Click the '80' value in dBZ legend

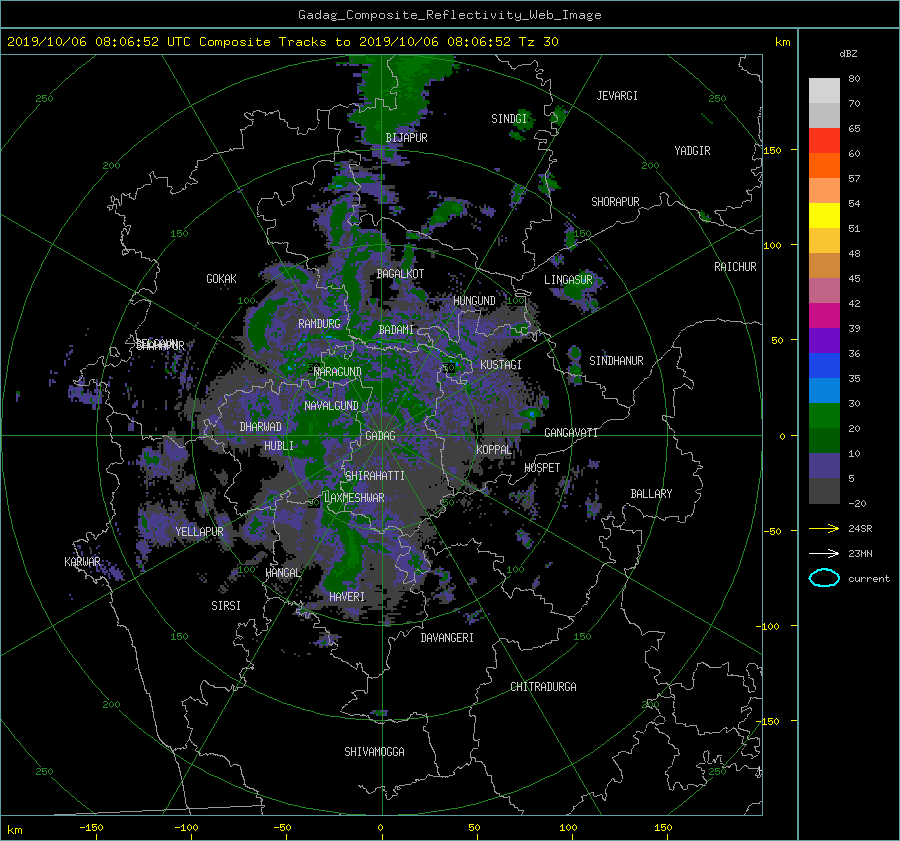(x=854, y=79)
